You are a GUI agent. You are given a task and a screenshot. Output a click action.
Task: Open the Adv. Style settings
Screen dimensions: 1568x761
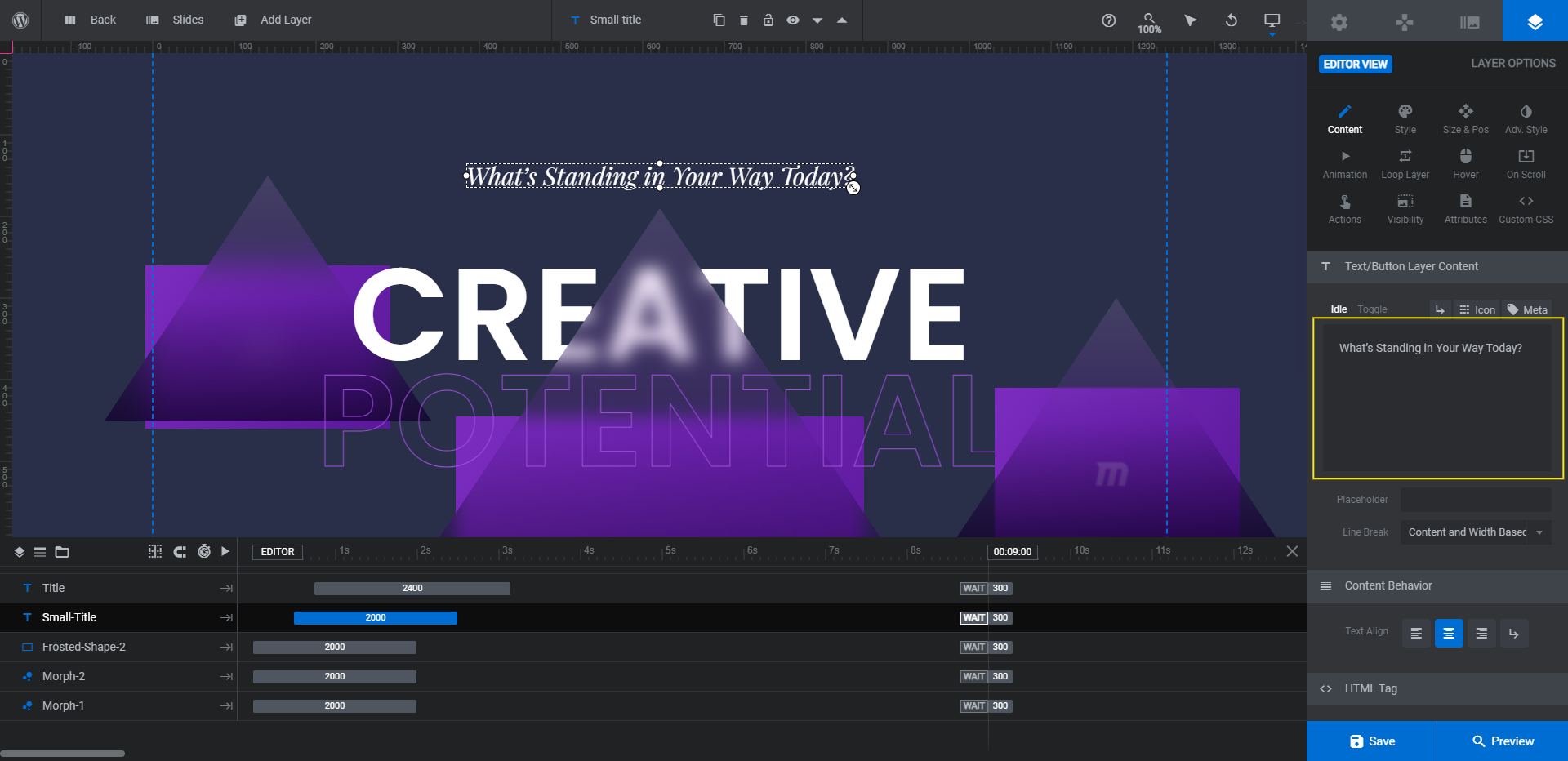[x=1526, y=119]
